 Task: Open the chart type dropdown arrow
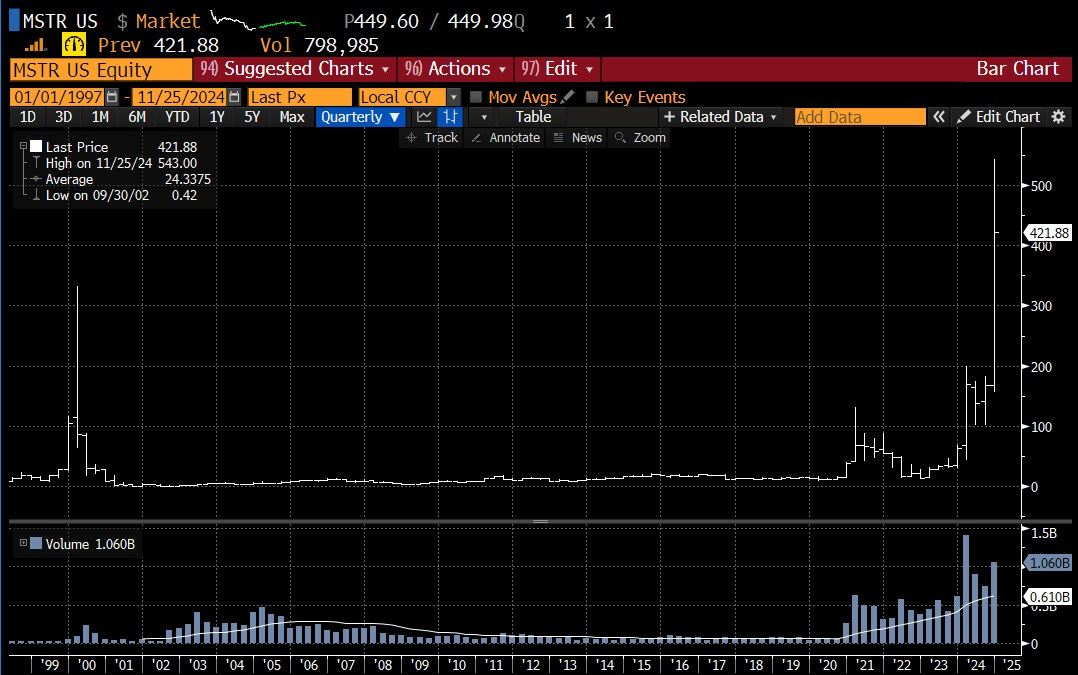484,117
